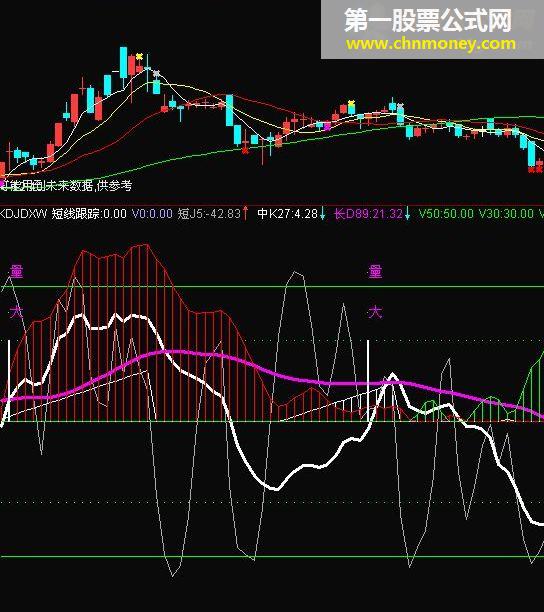Click the 大 label beside the right white bar
The image size is (544, 612).
(375, 312)
